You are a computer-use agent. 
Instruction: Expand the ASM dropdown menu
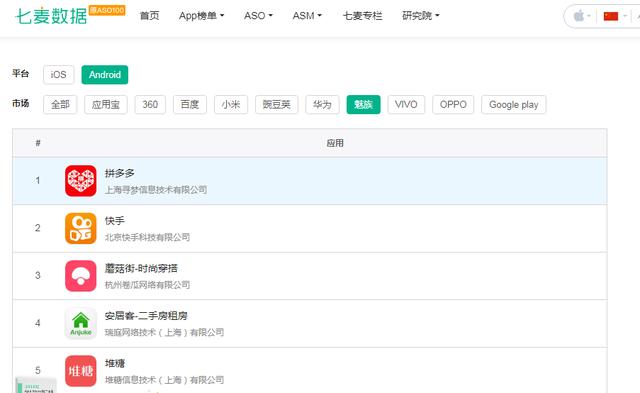(x=307, y=16)
